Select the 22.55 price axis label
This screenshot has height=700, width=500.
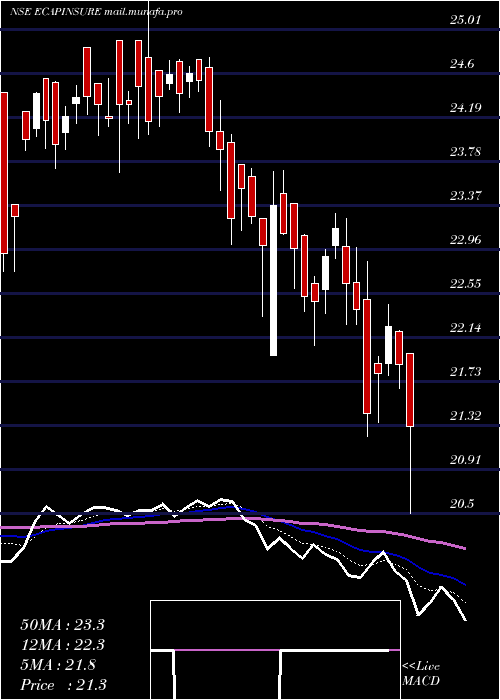(x=467, y=283)
